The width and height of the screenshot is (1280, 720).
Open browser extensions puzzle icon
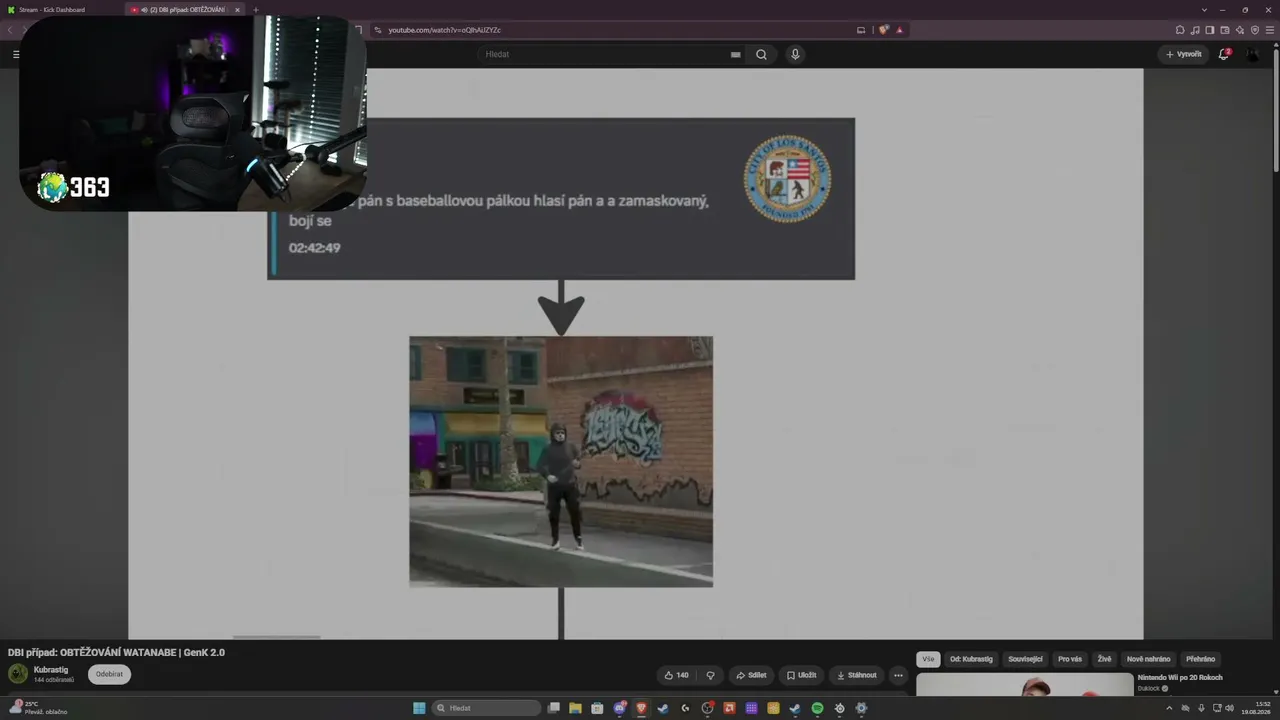[1180, 30]
